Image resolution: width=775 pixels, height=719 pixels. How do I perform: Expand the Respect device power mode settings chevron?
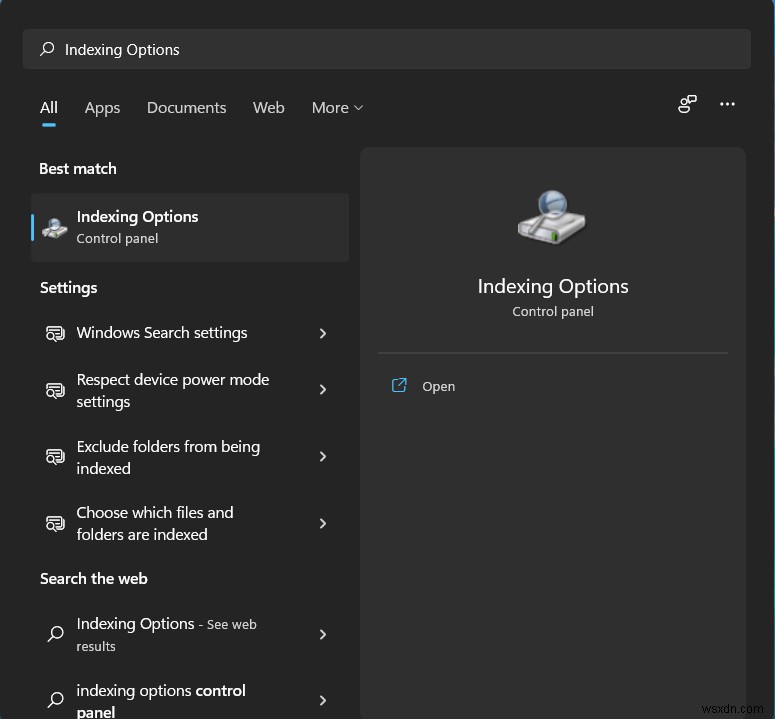[x=323, y=390]
